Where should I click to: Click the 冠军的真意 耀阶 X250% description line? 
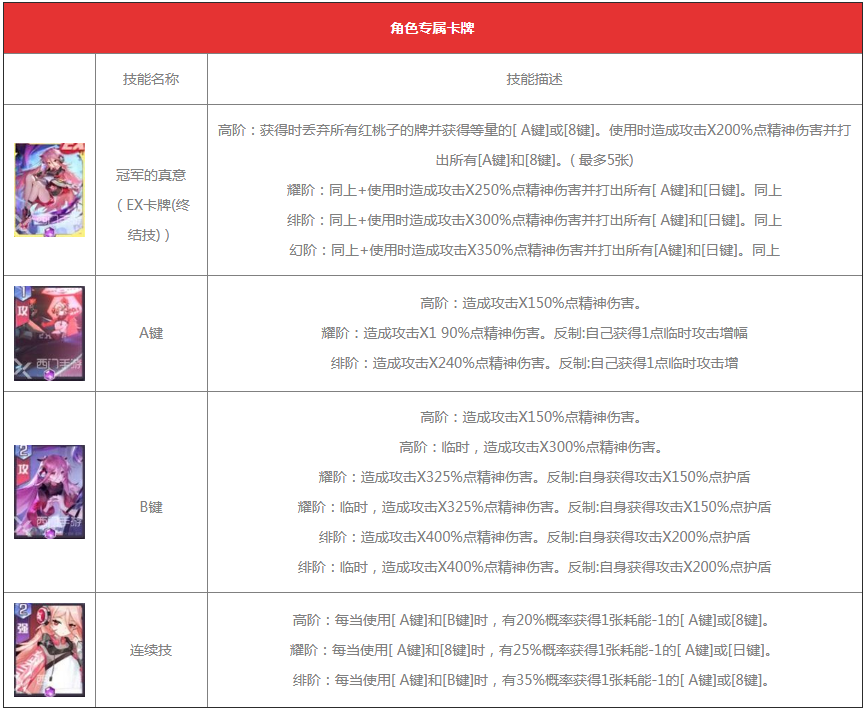[534, 190]
